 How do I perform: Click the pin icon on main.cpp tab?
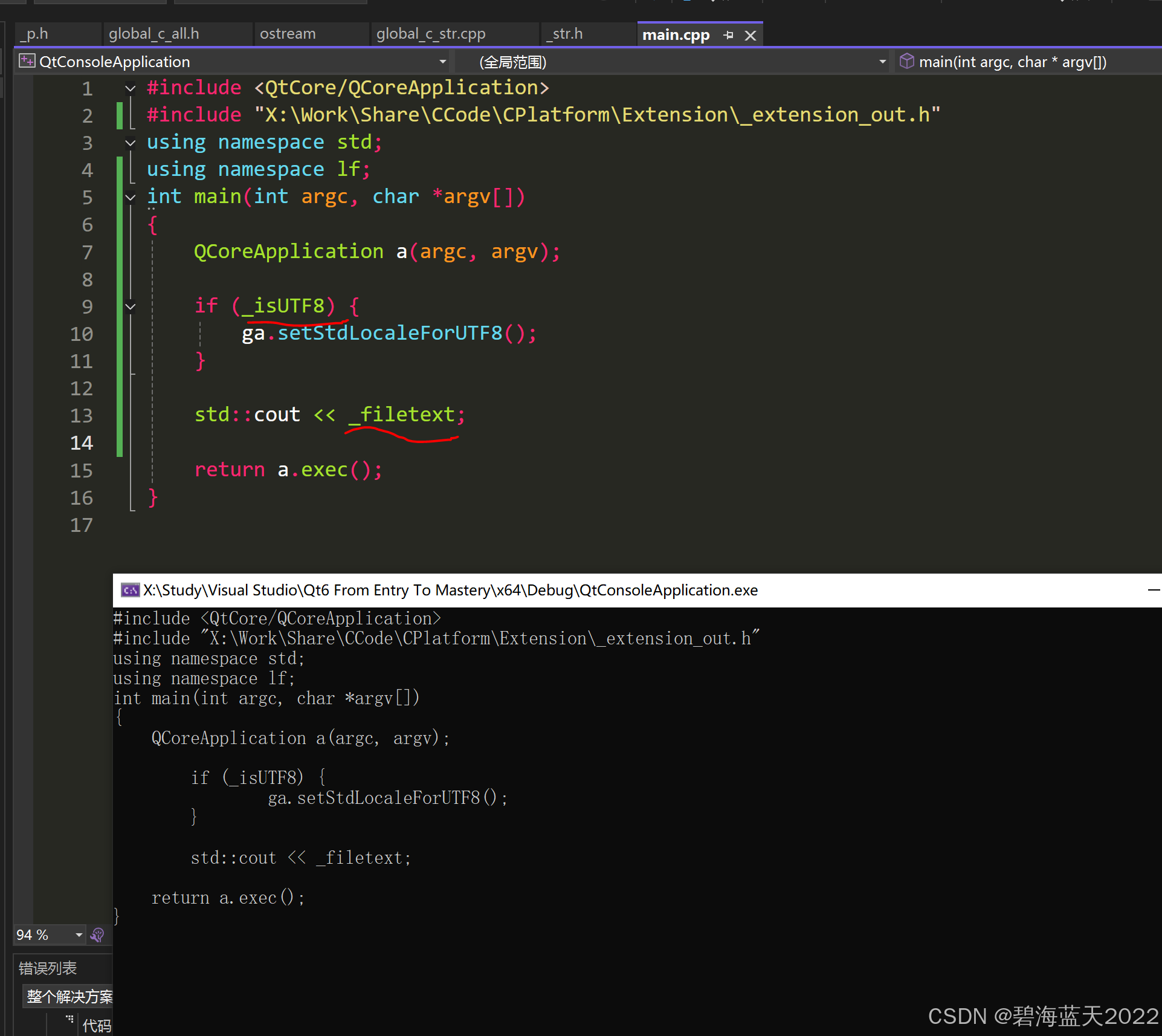point(728,35)
